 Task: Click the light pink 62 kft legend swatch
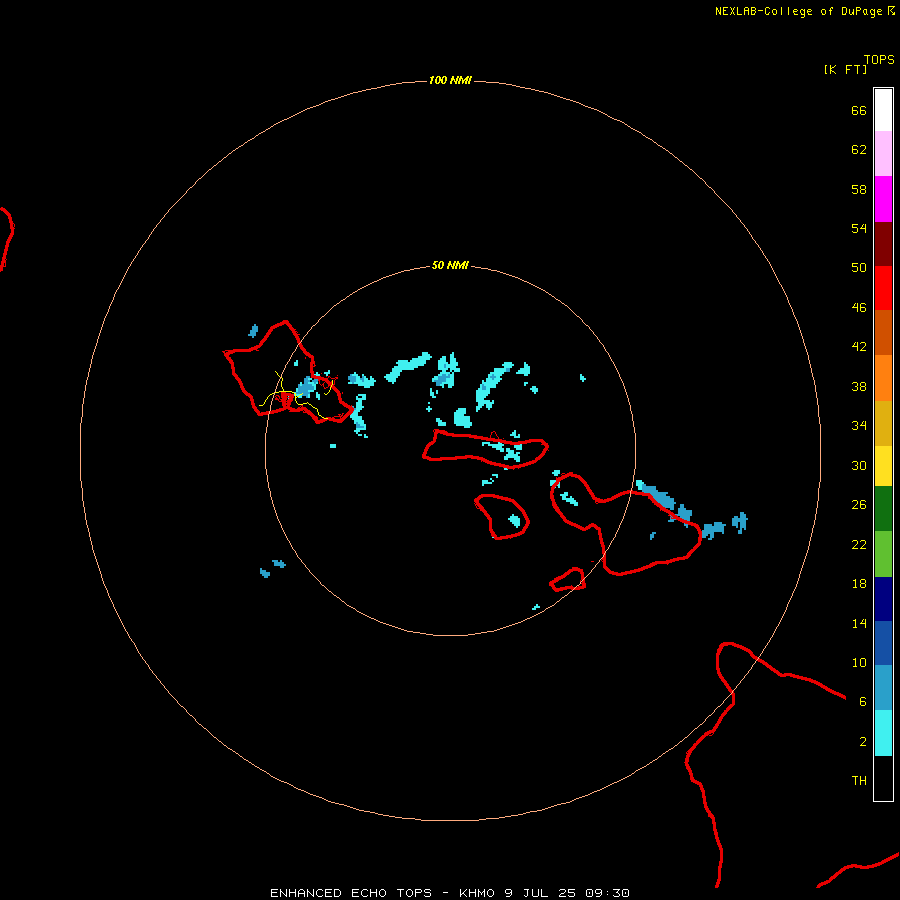(x=883, y=153)
